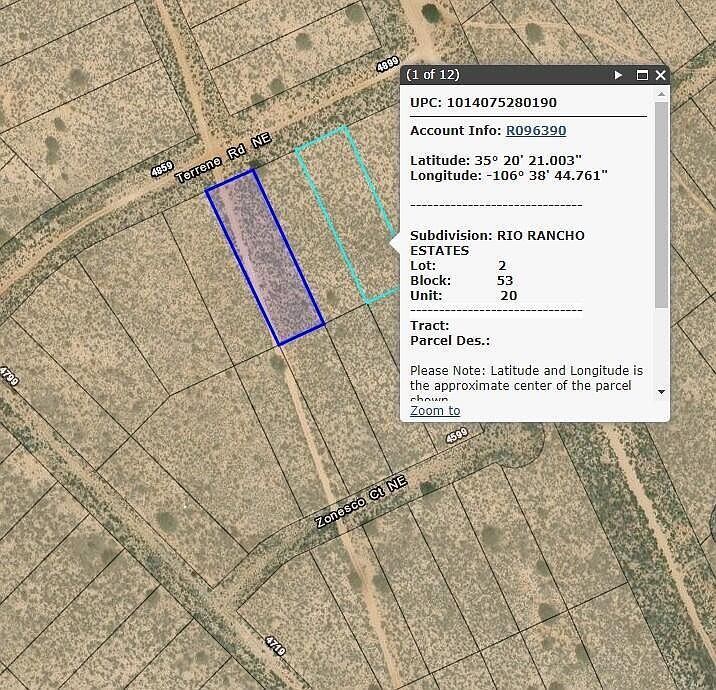
Task: Select the blue highlighted parcel
Action: tap(265, 258)
